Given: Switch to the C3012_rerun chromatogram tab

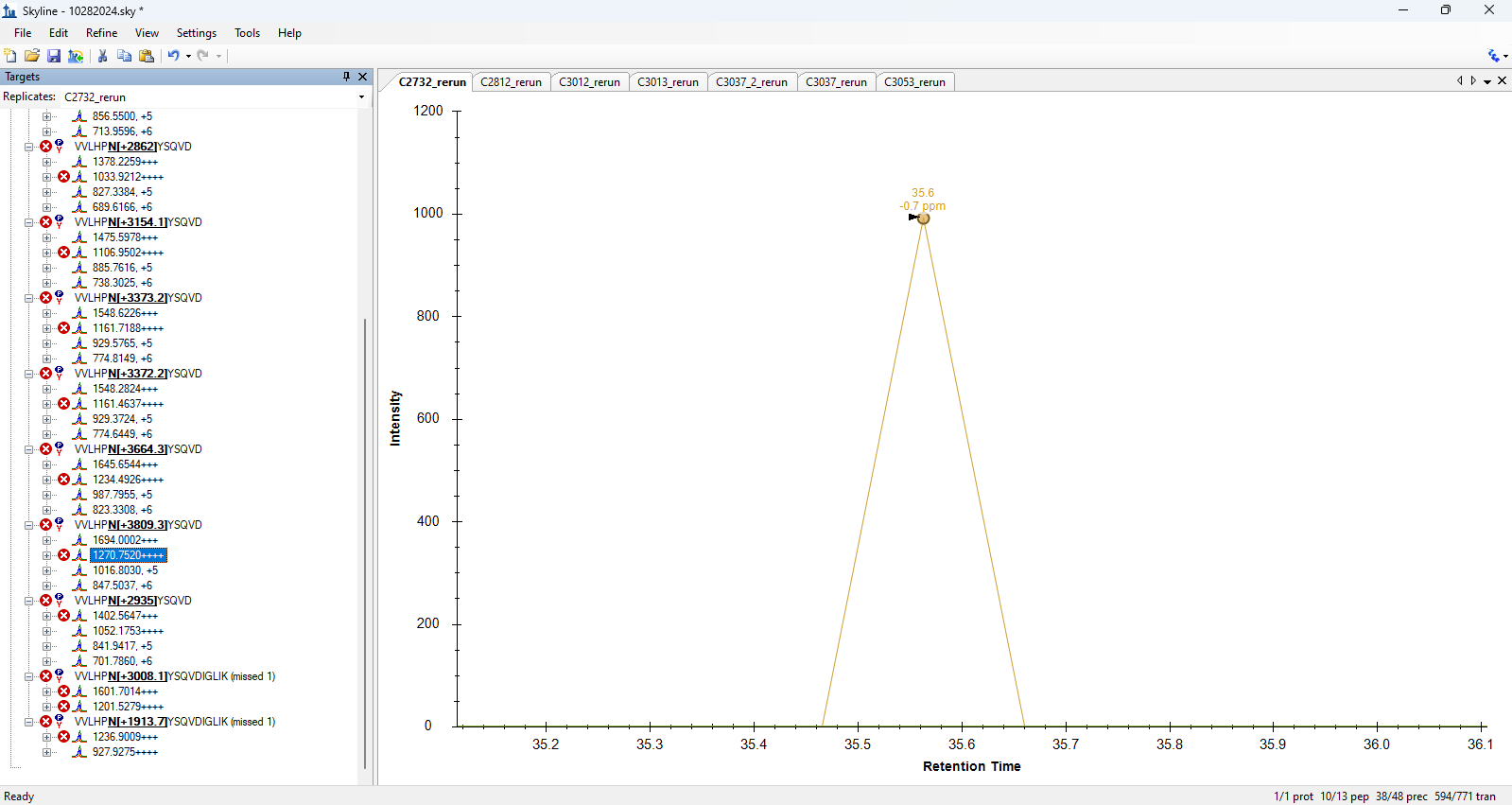Looking at the screenshot, I should point(589,82).
